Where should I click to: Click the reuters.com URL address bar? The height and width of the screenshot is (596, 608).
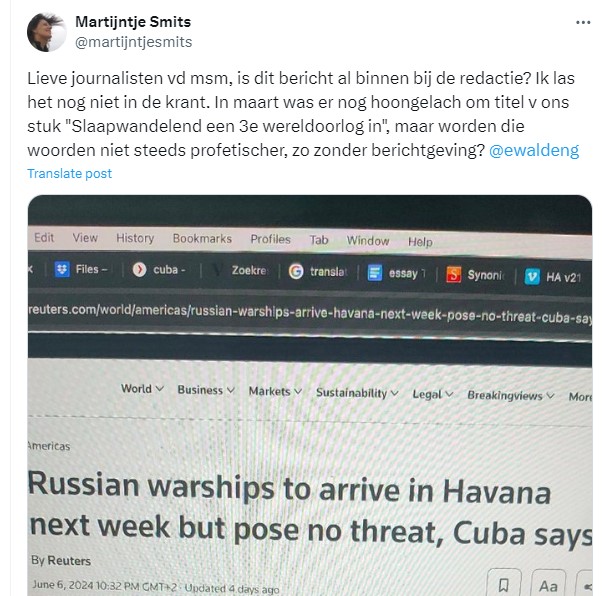(x=309, y=314)
